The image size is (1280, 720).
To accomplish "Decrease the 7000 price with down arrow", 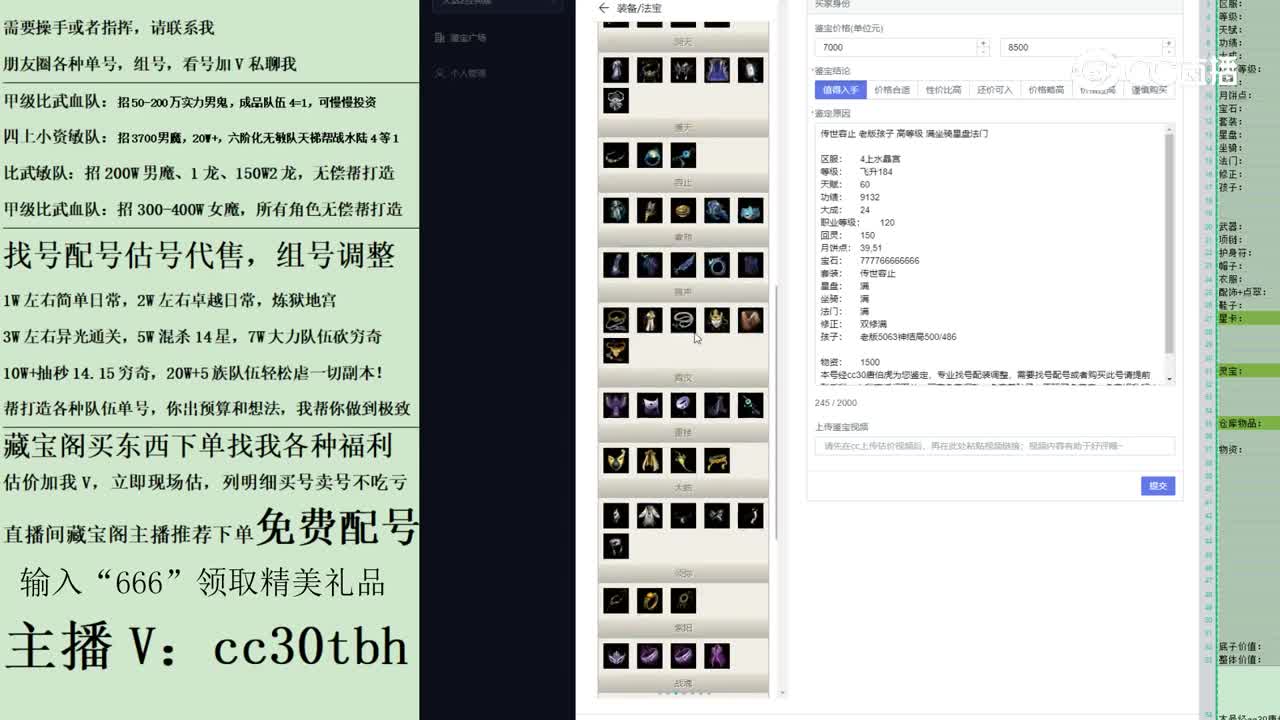I will tap(983, 51).
